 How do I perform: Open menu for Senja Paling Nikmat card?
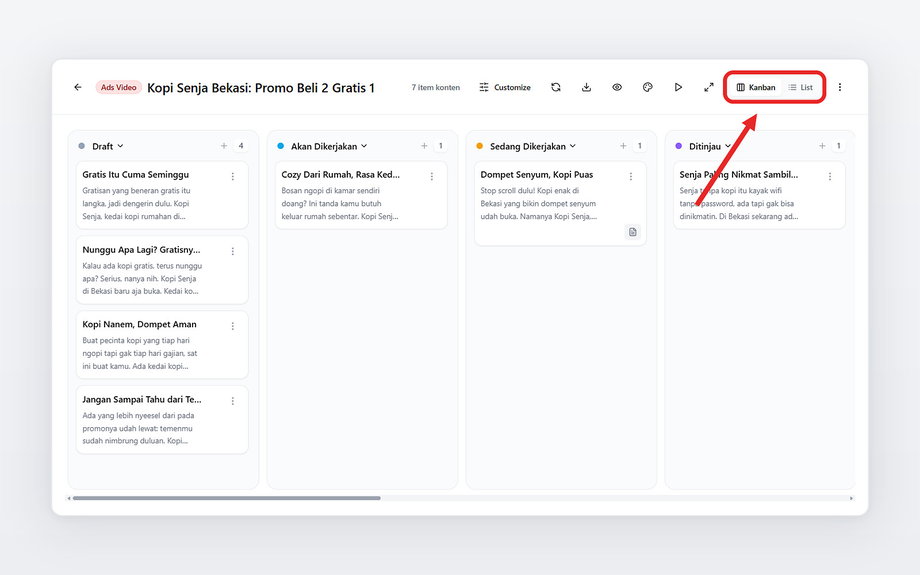click(x=830, y=176)
